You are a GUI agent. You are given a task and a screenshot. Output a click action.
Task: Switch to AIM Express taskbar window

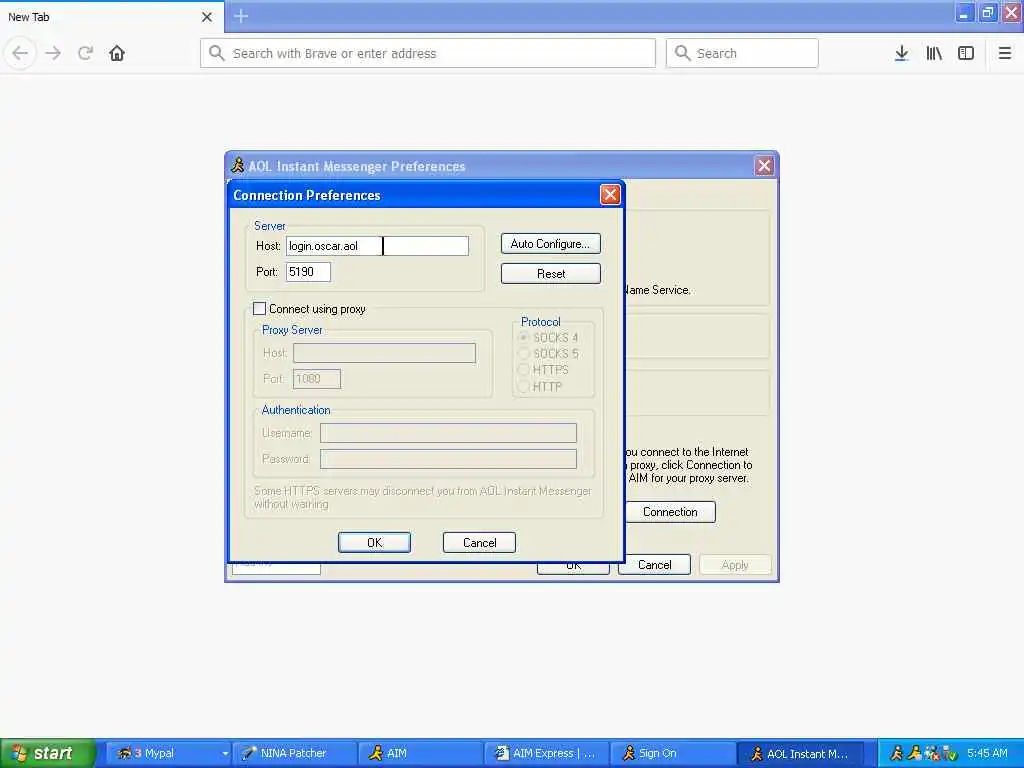pos(546,753)
